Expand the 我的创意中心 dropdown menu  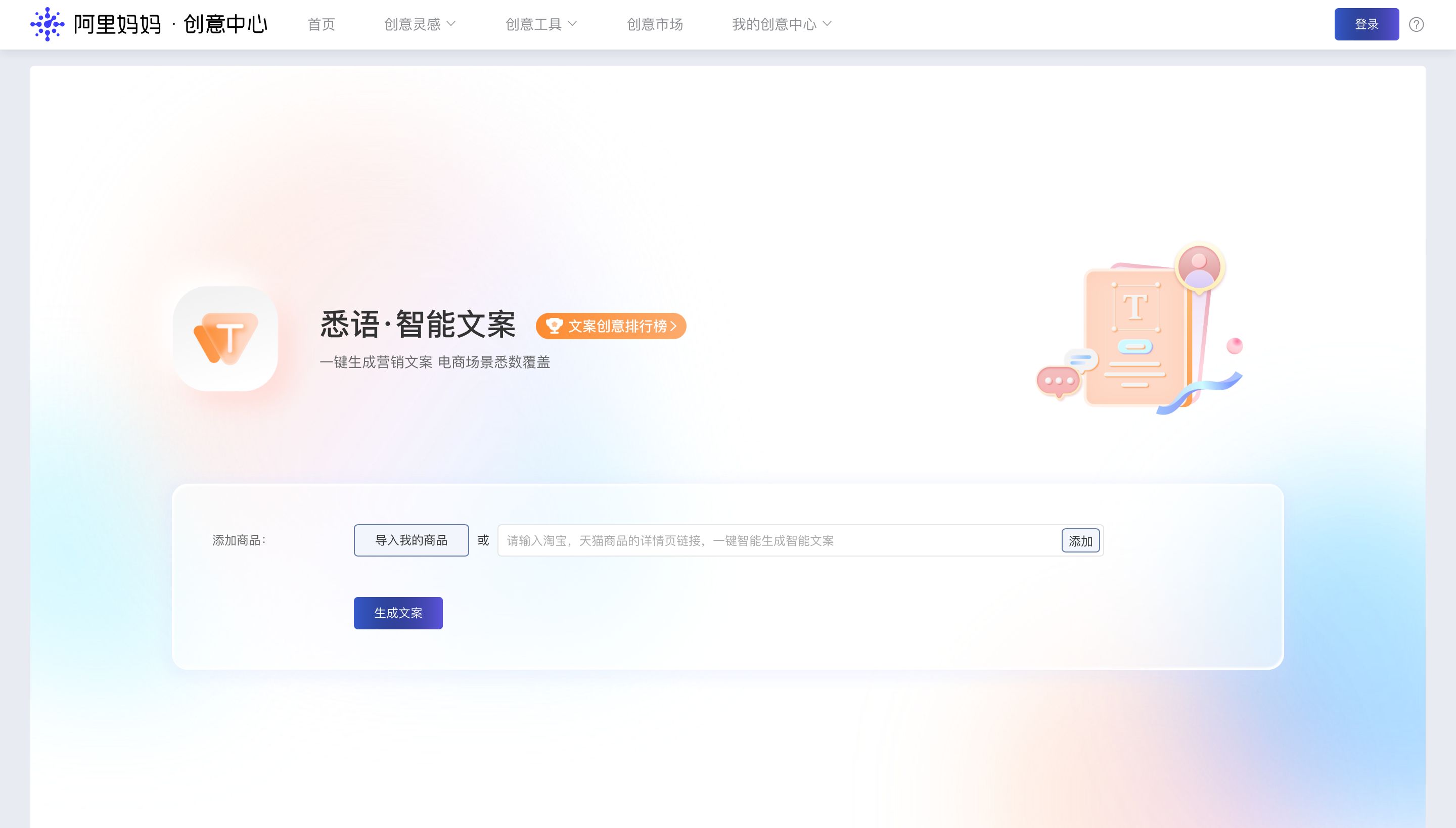tap(782, 24)
